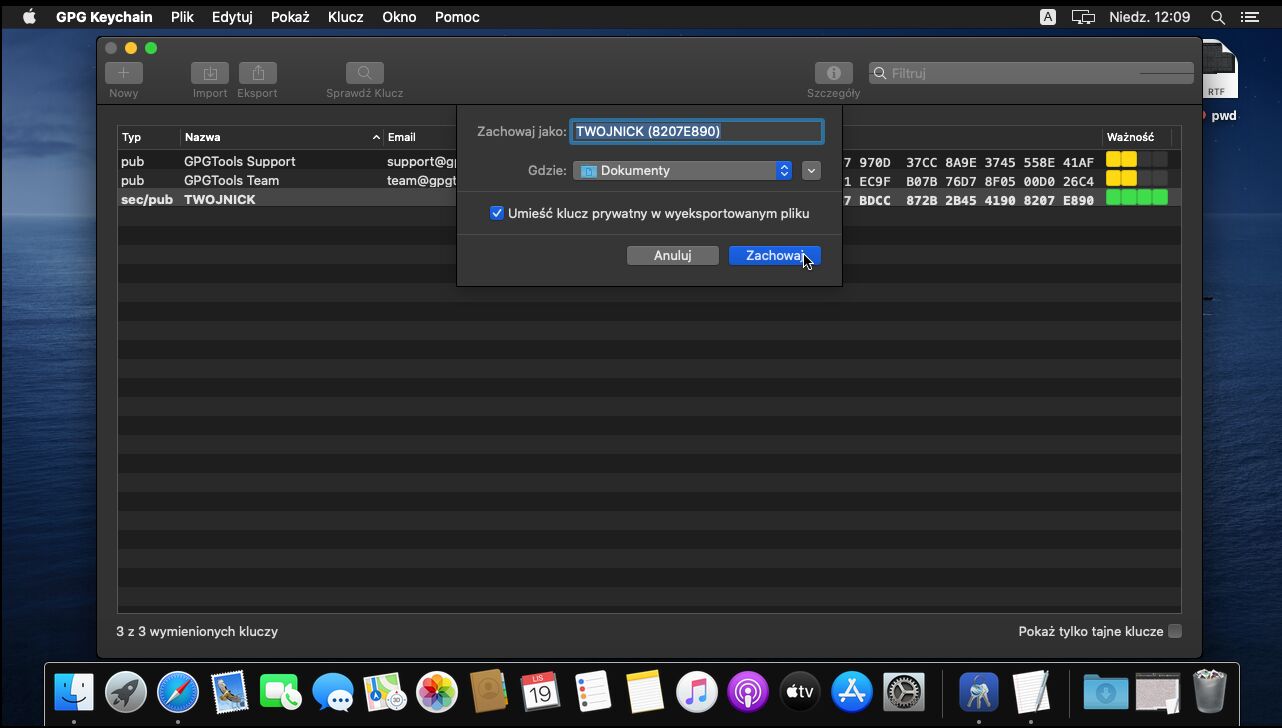Click the Eksport toolbar icon

pos(258,73)
